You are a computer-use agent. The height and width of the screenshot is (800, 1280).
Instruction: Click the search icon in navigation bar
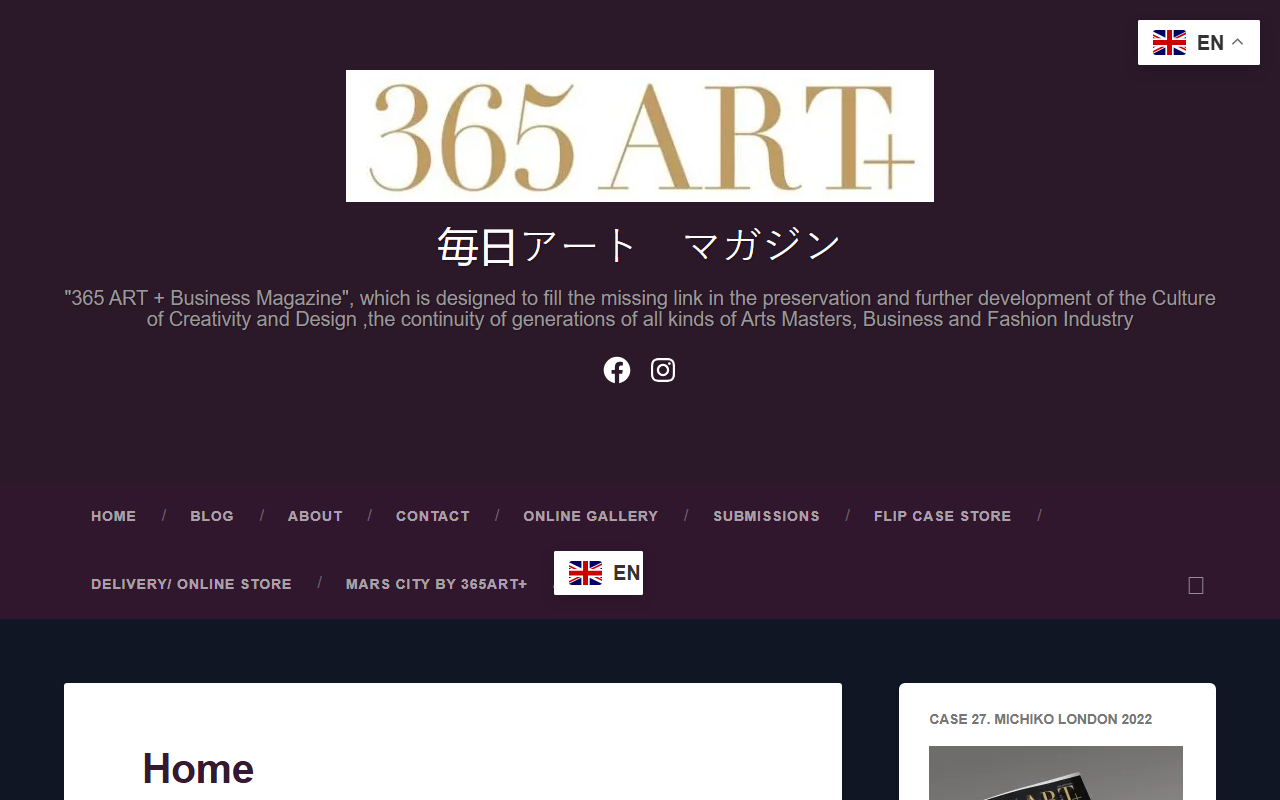pyautogui.click(x=1196, y=585)
